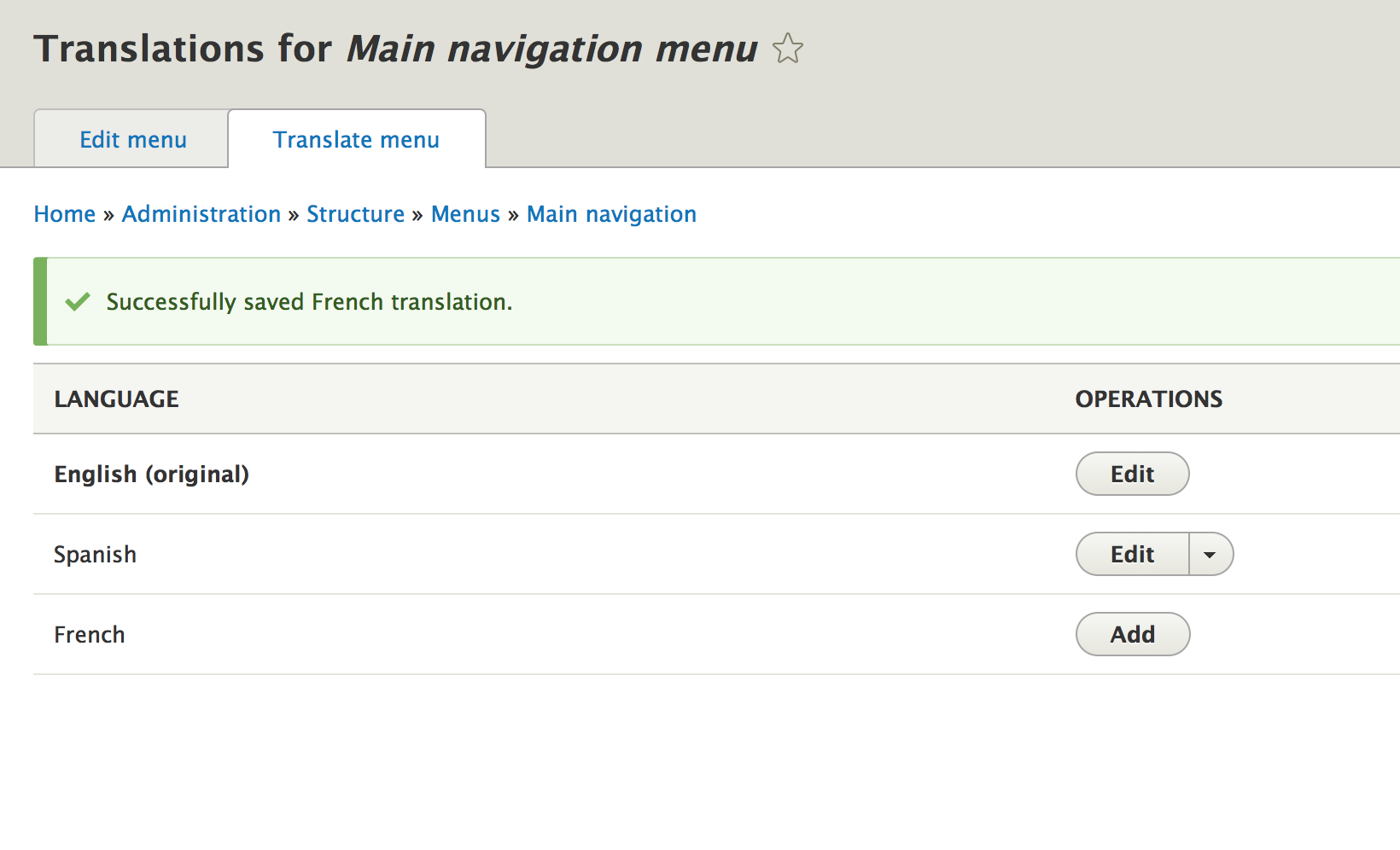Add a French translation
Image resolution: width=1400 pixels, height=850 pixels.
tap(1132, 634)
